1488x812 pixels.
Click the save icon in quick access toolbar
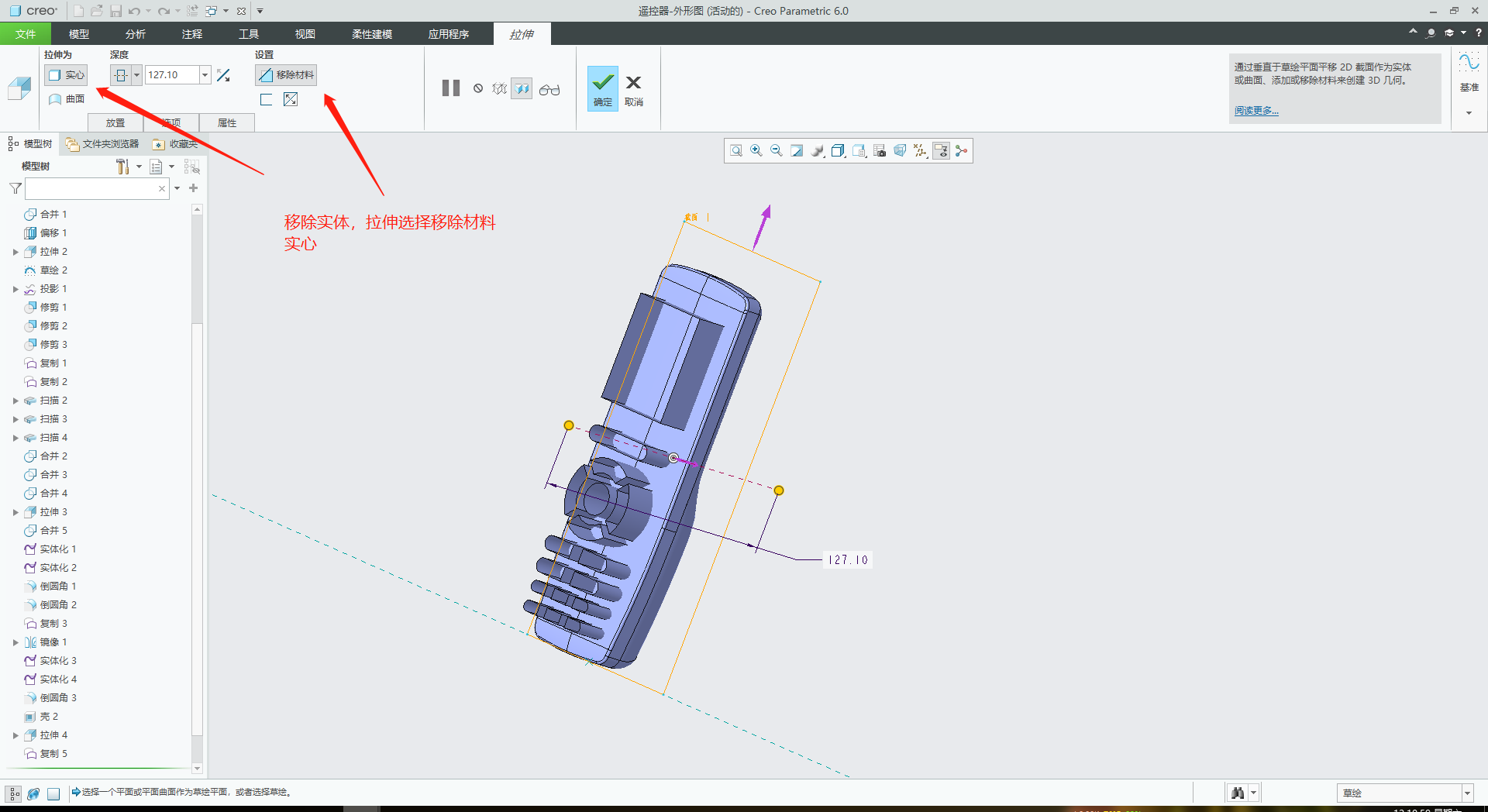[115, 11]
